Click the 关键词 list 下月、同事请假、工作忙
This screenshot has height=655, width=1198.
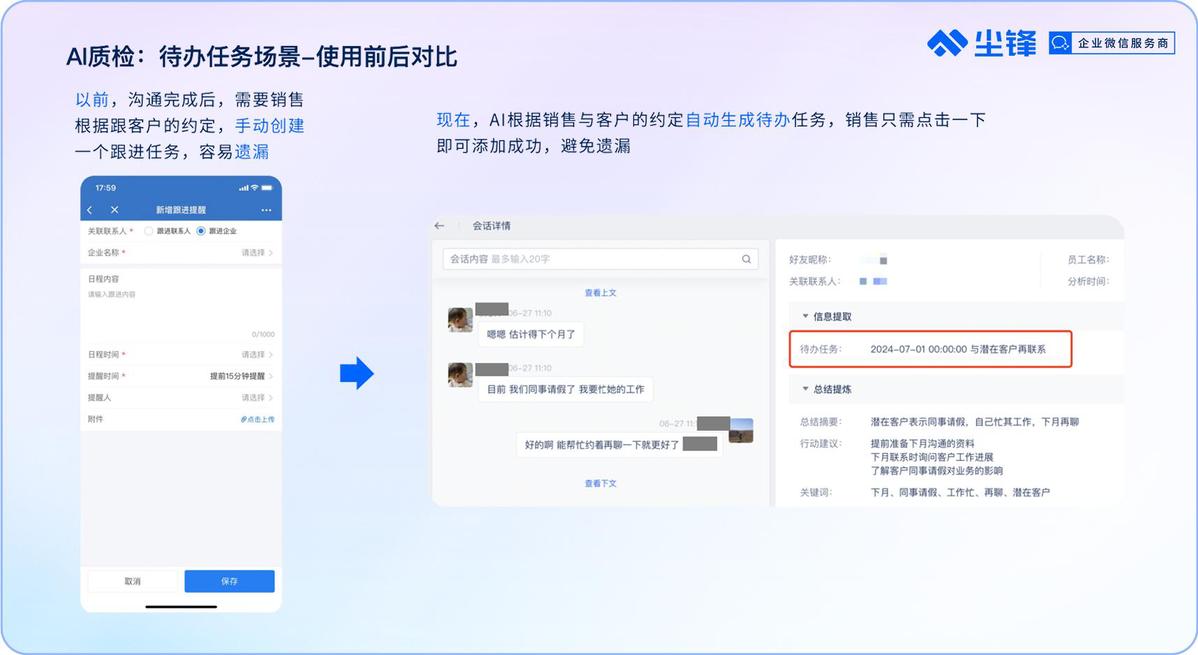(960, 492)
